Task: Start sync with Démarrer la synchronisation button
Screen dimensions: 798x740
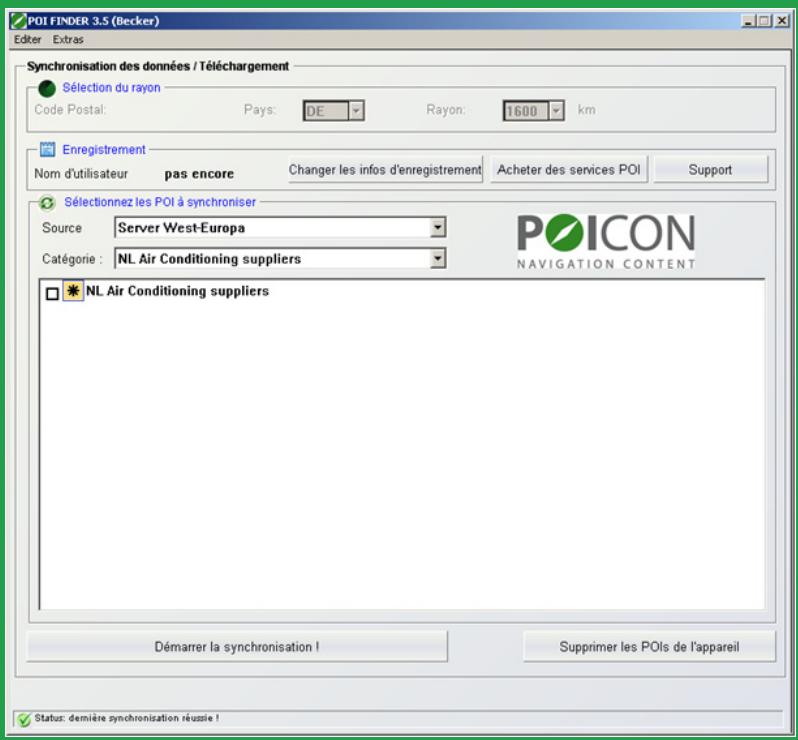Action: [x=237, y=646]
